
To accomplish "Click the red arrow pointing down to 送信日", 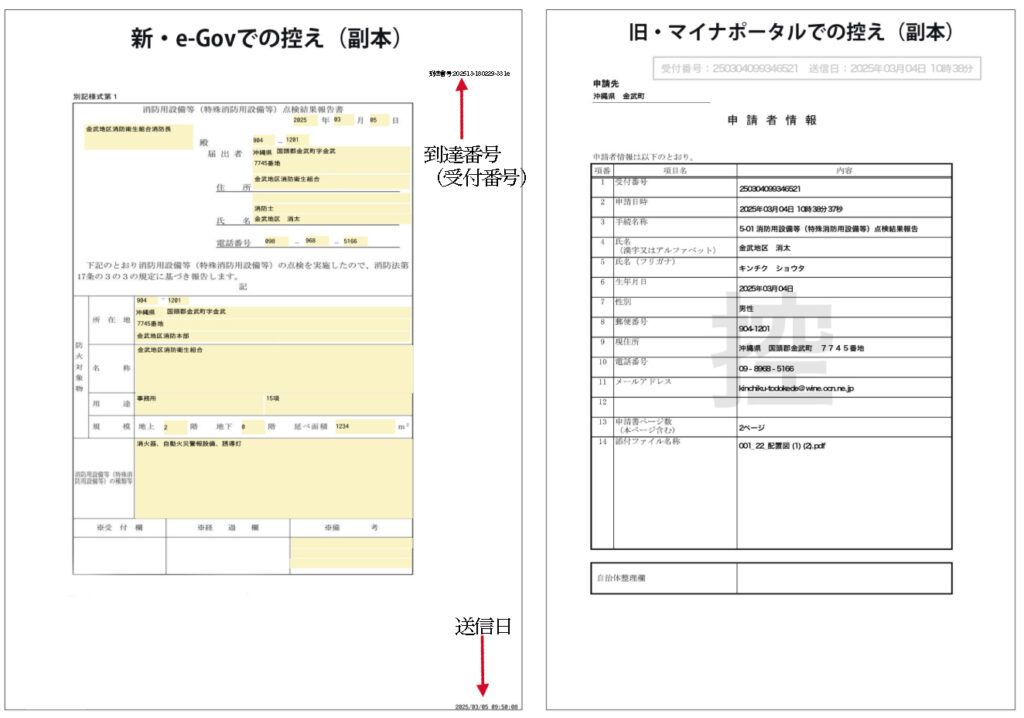I will click(483, 668).
